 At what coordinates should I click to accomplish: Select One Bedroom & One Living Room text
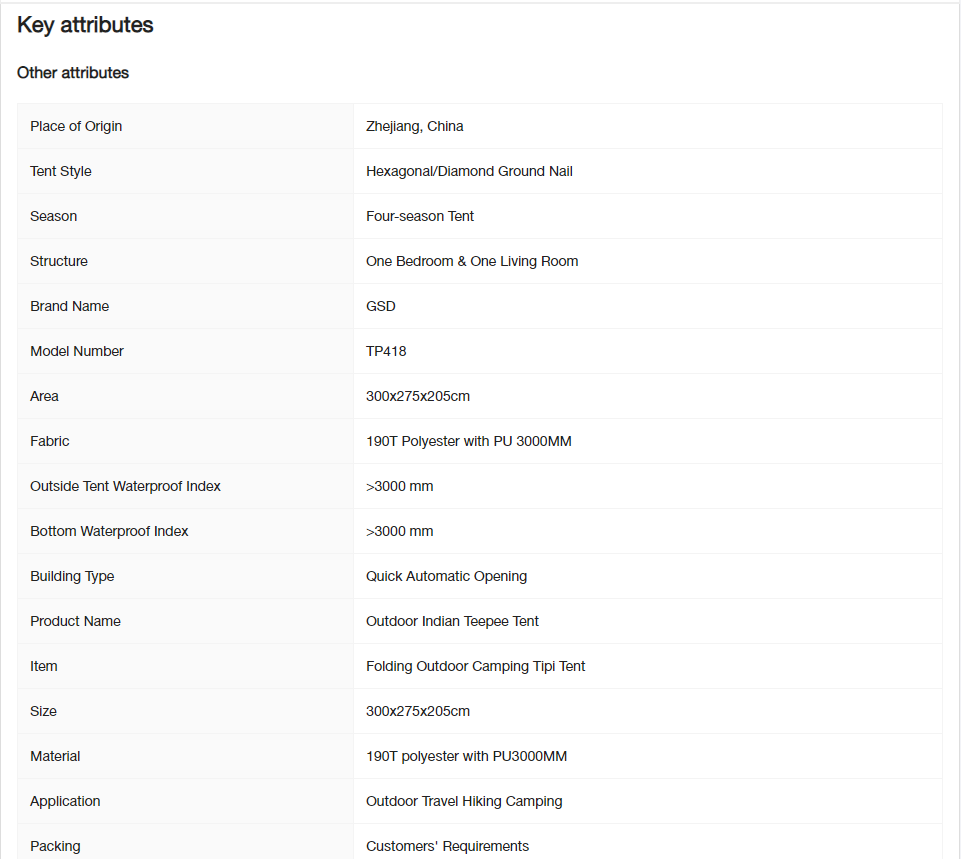coord(472,261)
